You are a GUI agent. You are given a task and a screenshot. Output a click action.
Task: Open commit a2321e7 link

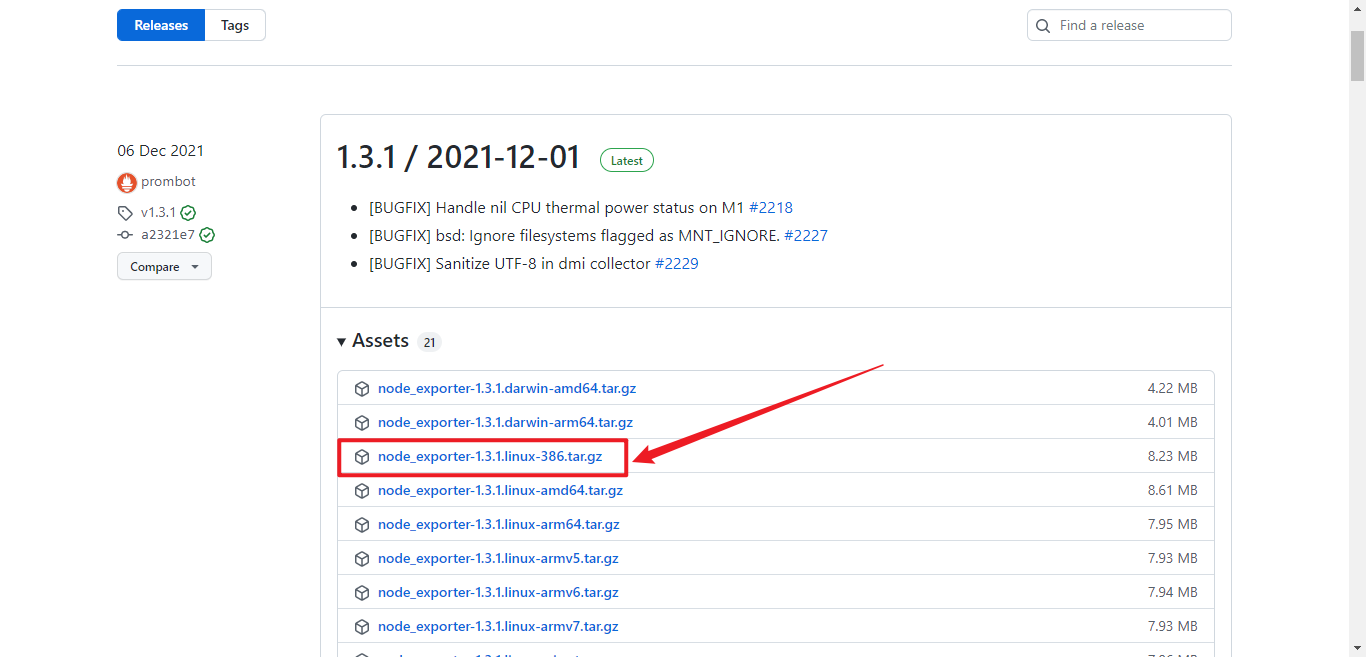[168, 235]
